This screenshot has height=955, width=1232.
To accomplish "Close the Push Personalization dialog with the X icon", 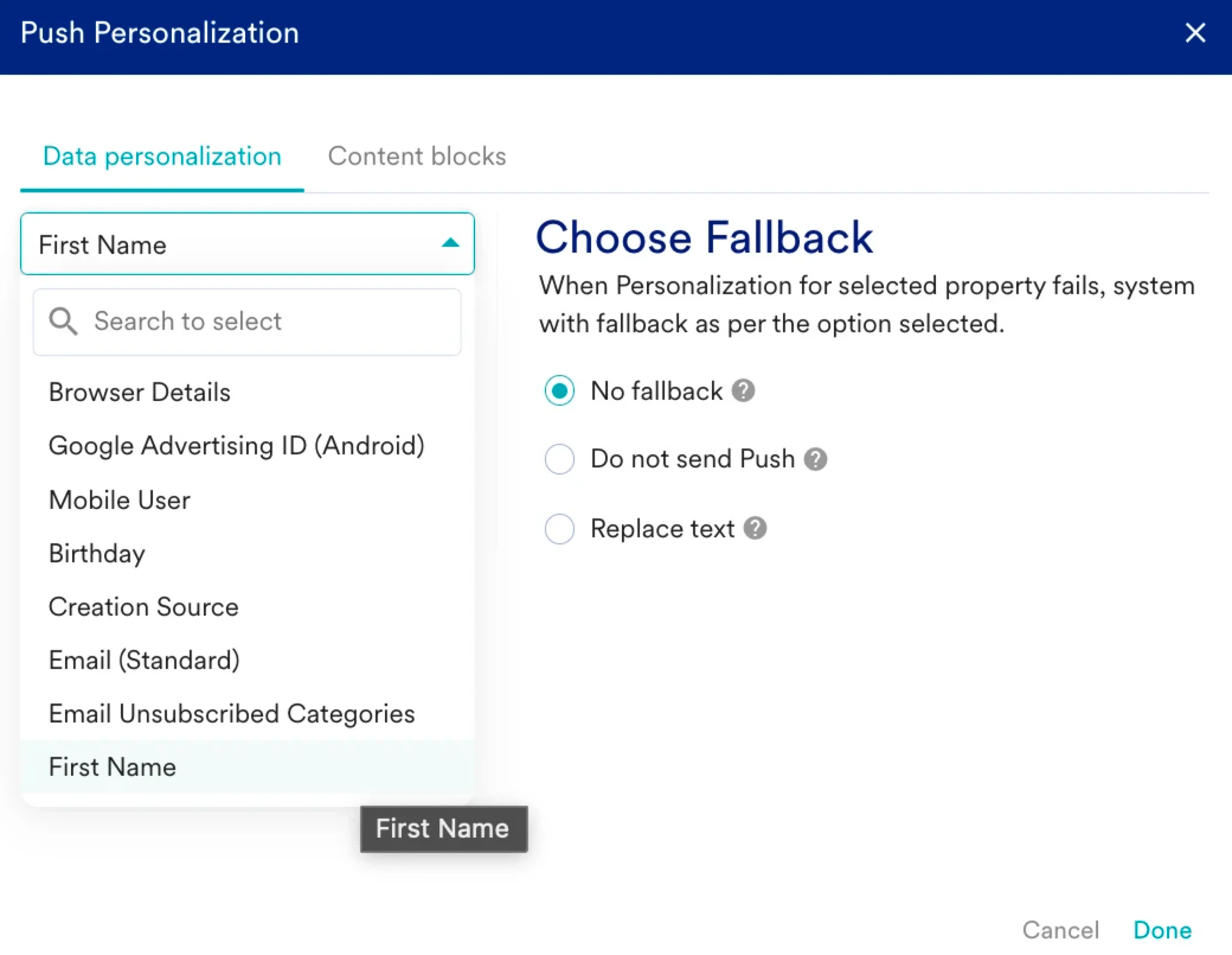I will pyautogui.click(x=1195, y=33).
